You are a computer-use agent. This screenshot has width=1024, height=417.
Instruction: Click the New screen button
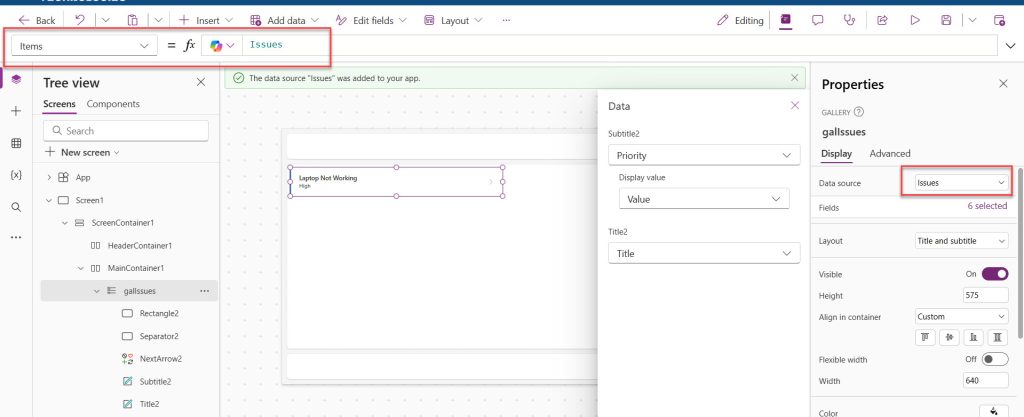82,152
